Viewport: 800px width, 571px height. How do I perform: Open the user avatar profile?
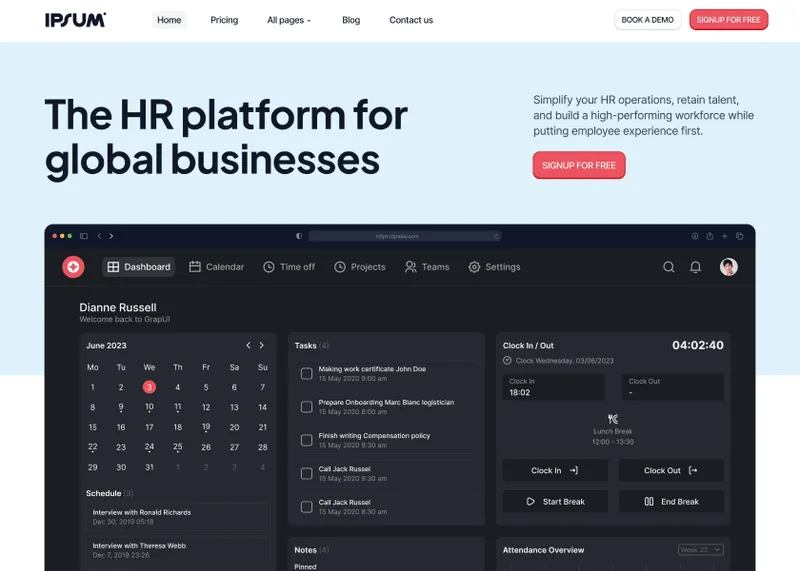click(729, 267)
